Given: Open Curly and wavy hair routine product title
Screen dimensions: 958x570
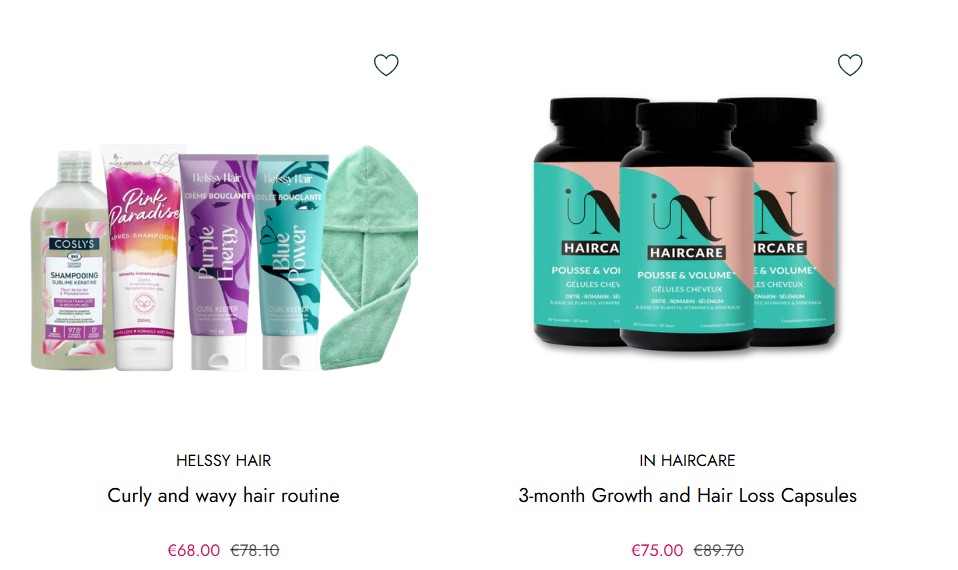Looking at the screenshot, I should 224,495.
